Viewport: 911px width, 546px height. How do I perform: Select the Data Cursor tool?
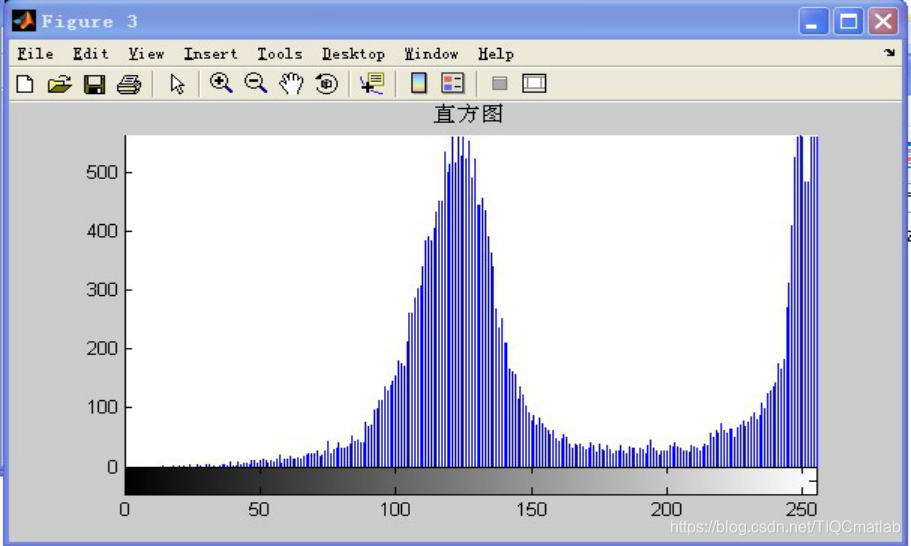[372, 84]
